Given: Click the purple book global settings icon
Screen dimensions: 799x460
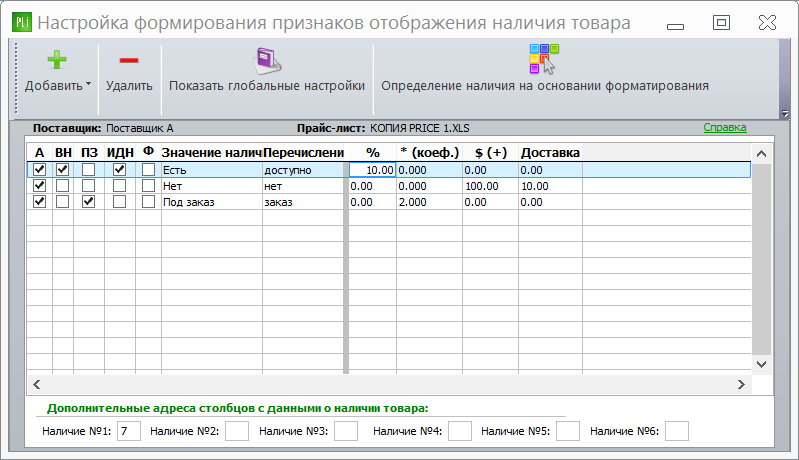Looking at the screenshot, I should point(267,60).
